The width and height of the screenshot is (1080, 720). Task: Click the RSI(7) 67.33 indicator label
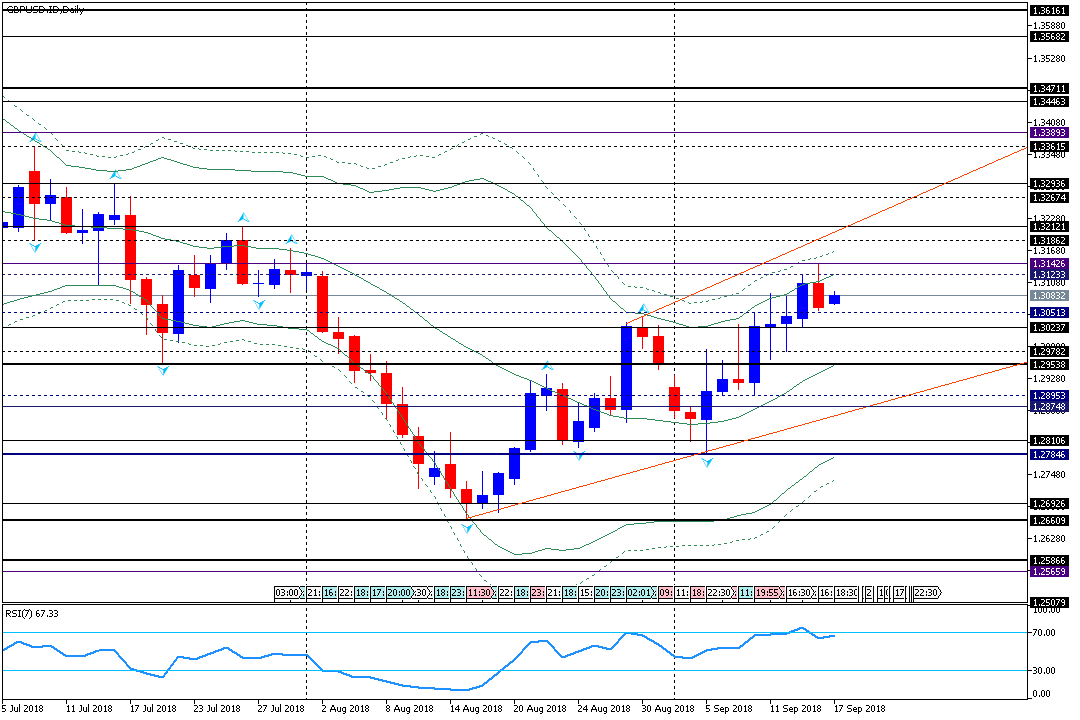[32, 613]
